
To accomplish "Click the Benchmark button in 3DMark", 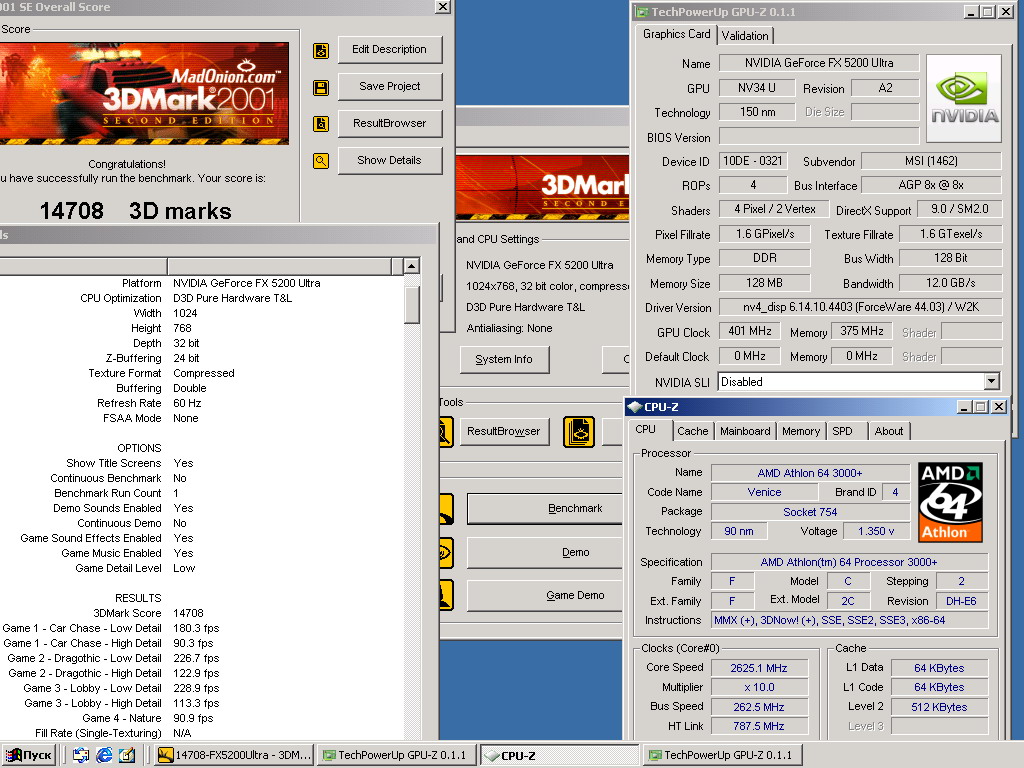I will (x=547, y=509).
